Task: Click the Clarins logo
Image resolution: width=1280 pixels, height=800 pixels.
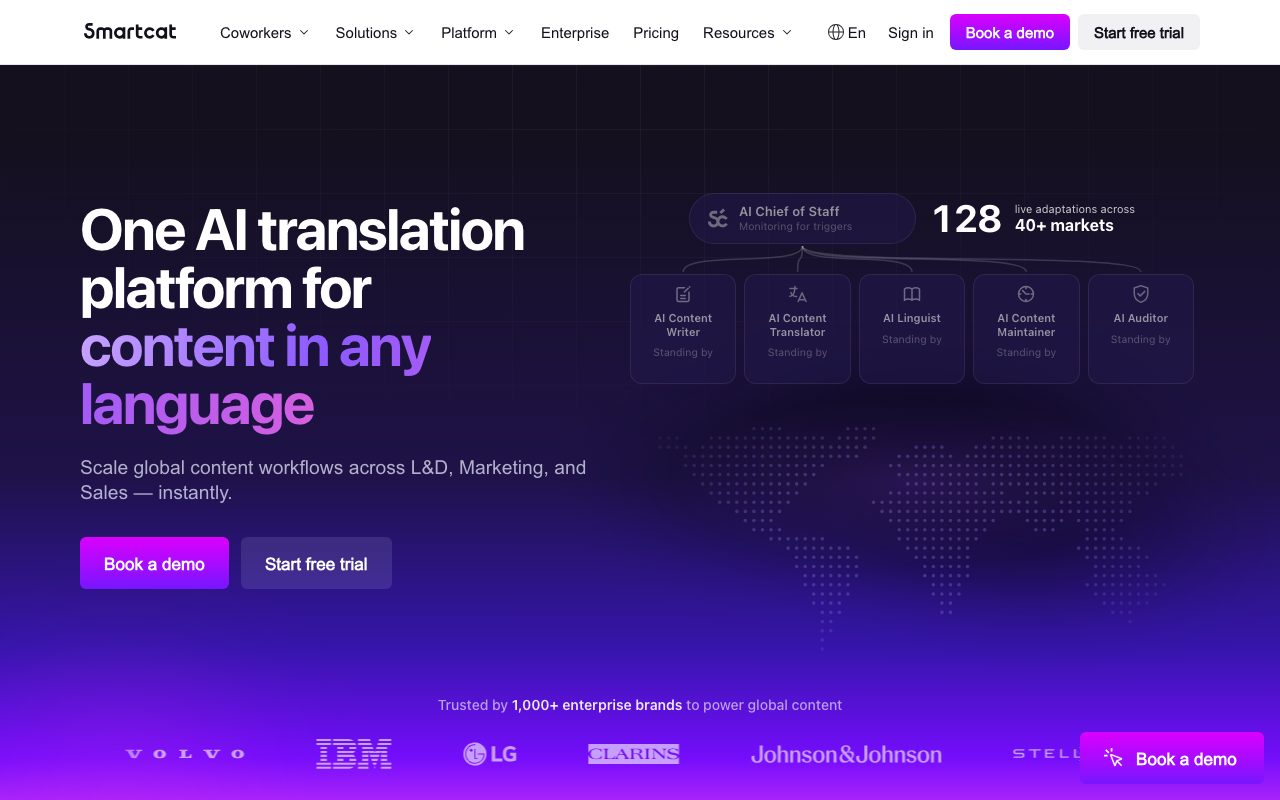Action: pyautogui.click(x=633, y=754)
